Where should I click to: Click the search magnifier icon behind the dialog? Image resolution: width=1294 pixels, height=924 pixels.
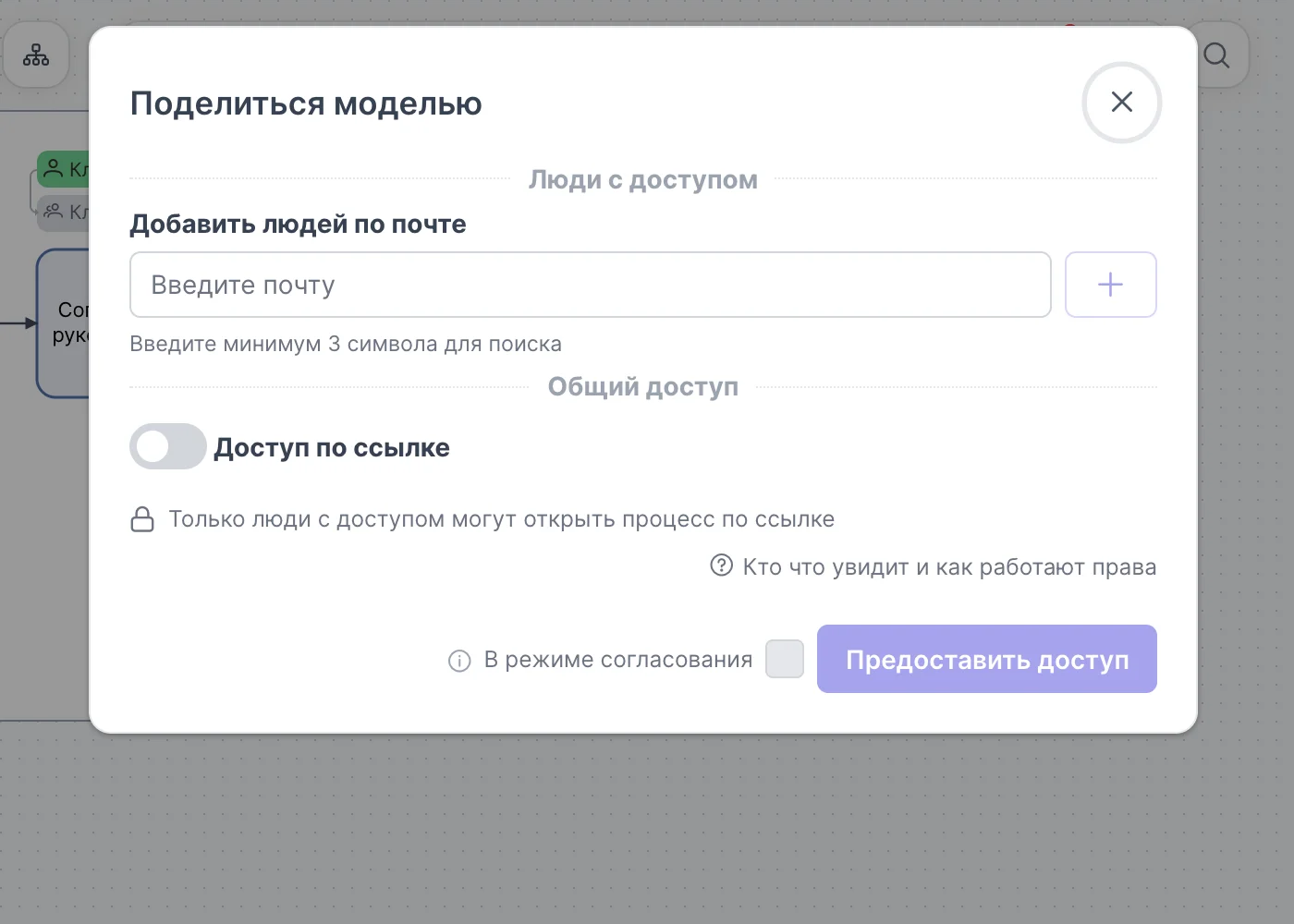1217,55
